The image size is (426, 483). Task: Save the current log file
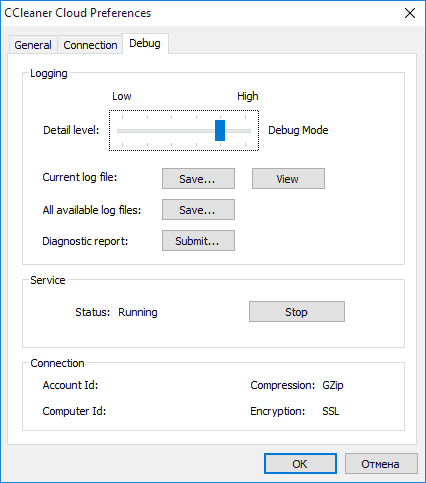tap(198, 179)
